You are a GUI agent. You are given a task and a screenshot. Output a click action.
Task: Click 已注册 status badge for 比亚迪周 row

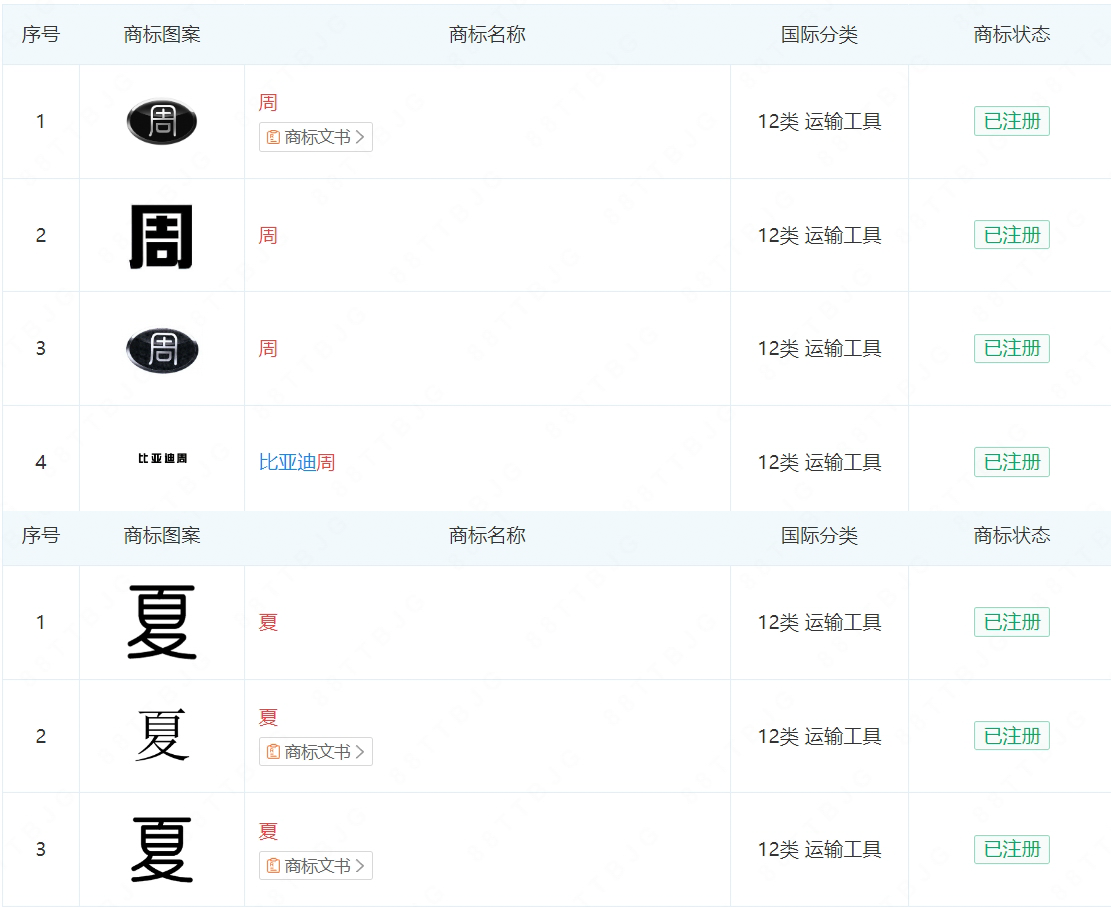coord(1012,462)
